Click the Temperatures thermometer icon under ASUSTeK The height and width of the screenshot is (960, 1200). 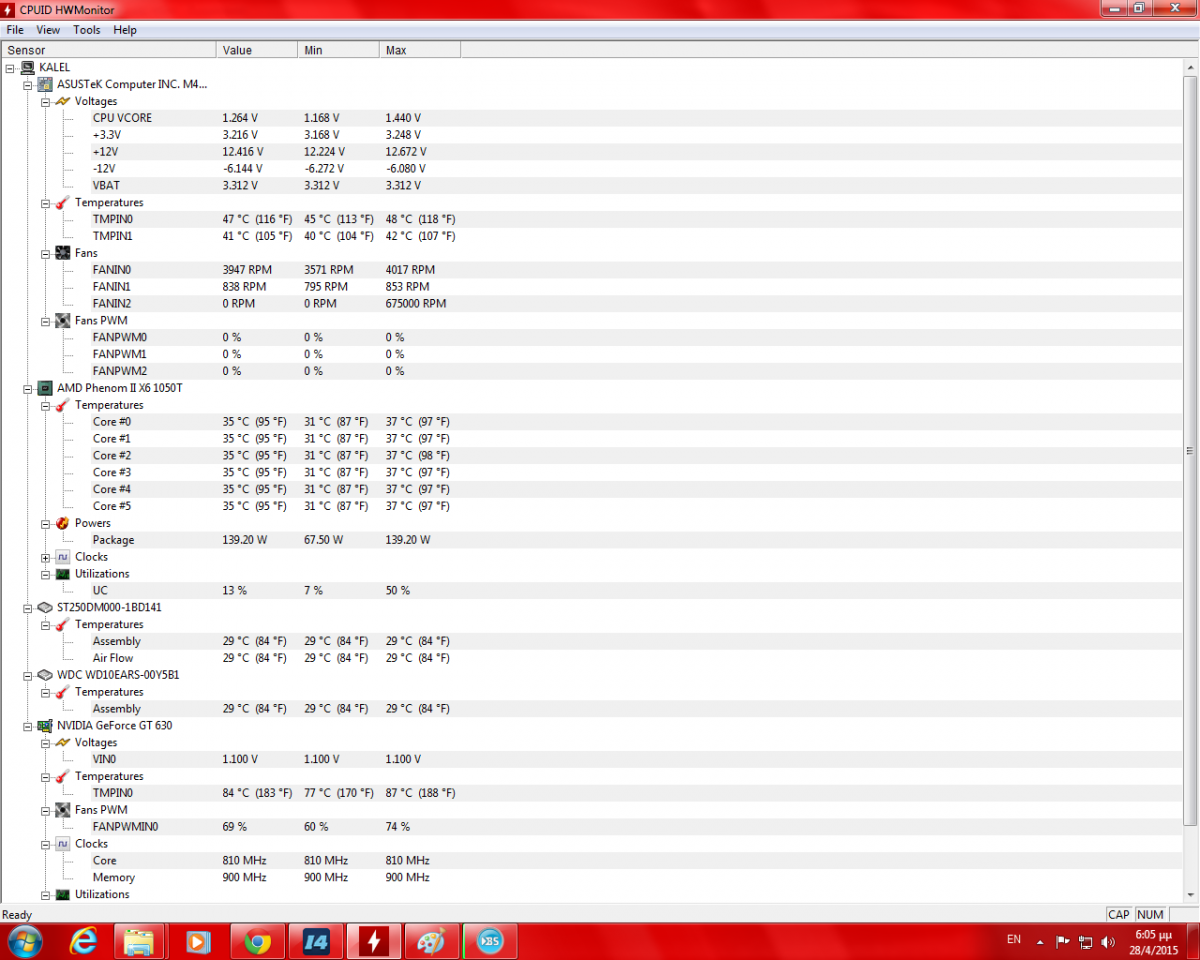(63, 202)
